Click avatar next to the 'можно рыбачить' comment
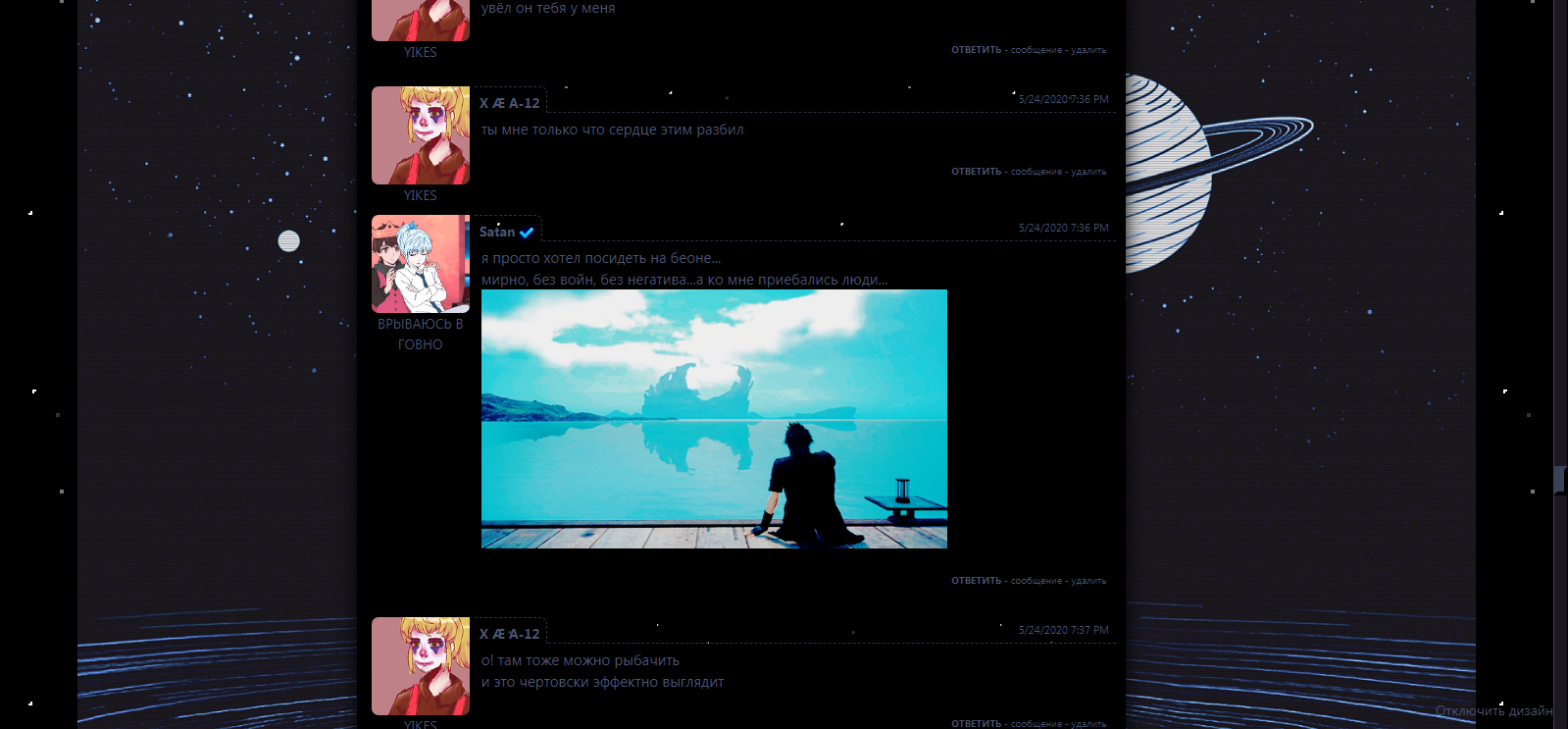The image size is (1568, 729). tap(420, 666)
